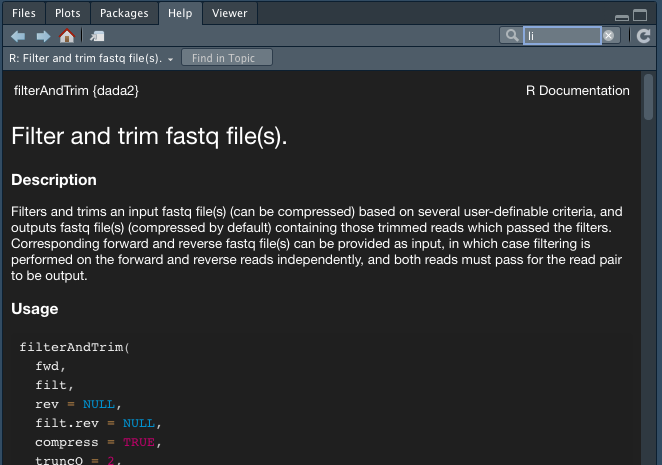The width and height of the screenshot is (662, 465).
Task: Click the 'Filter and trim fastq file(s).' title
Action: coord(149,136)
